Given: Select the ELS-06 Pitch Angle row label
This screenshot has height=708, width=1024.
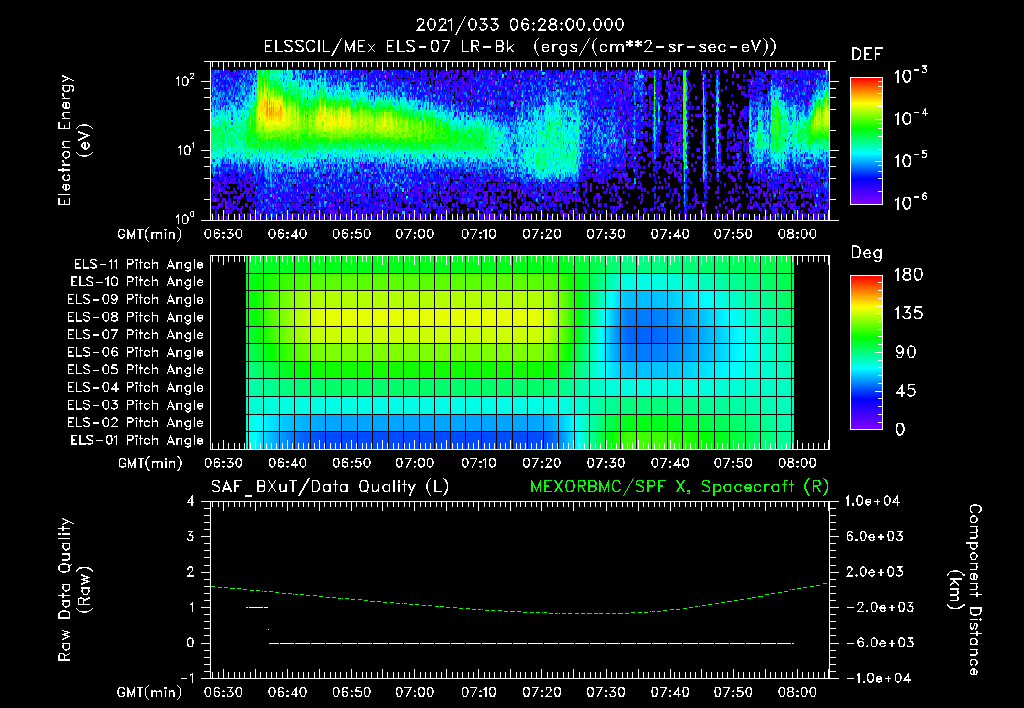Looking at the screenshot, I should [136, 352].
